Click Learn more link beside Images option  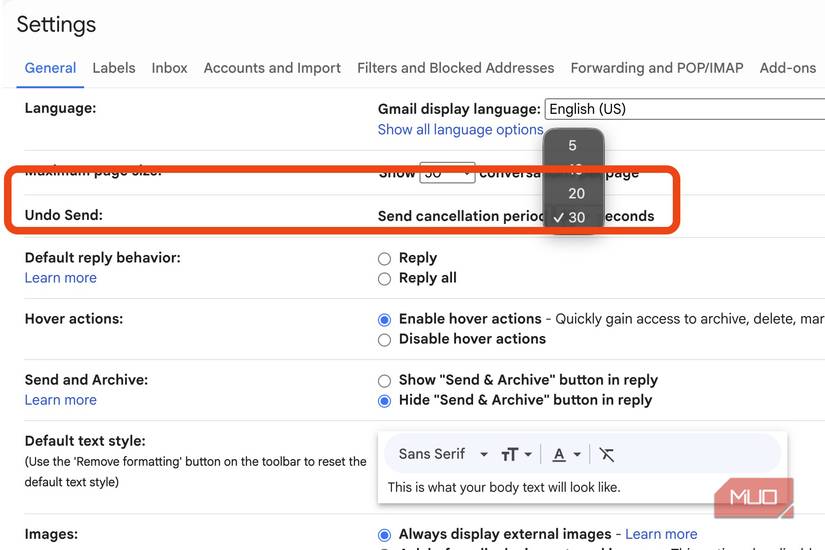(661, 534)
